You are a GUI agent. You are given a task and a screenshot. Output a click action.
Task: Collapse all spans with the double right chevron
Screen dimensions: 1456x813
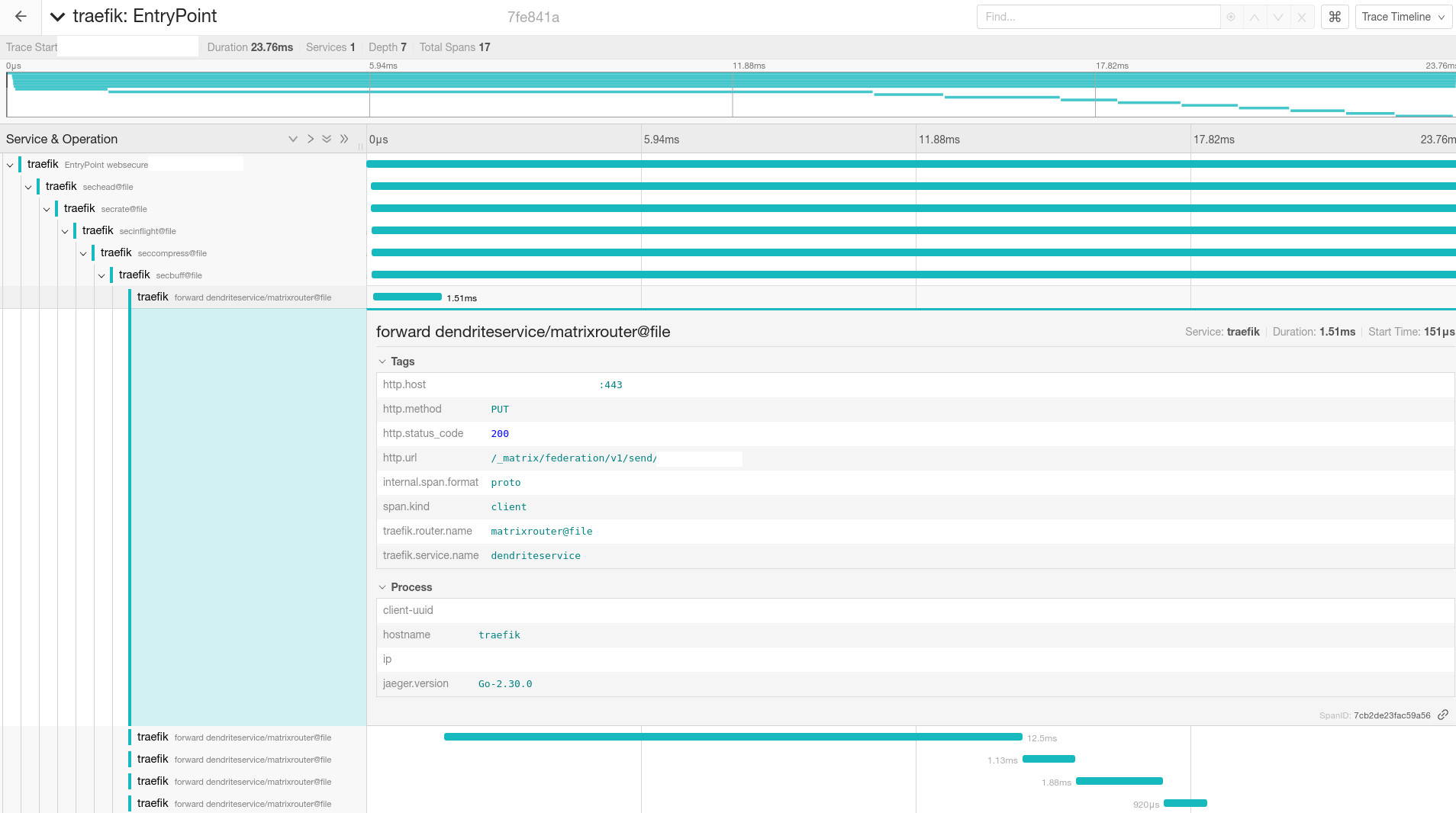[344, 139]
